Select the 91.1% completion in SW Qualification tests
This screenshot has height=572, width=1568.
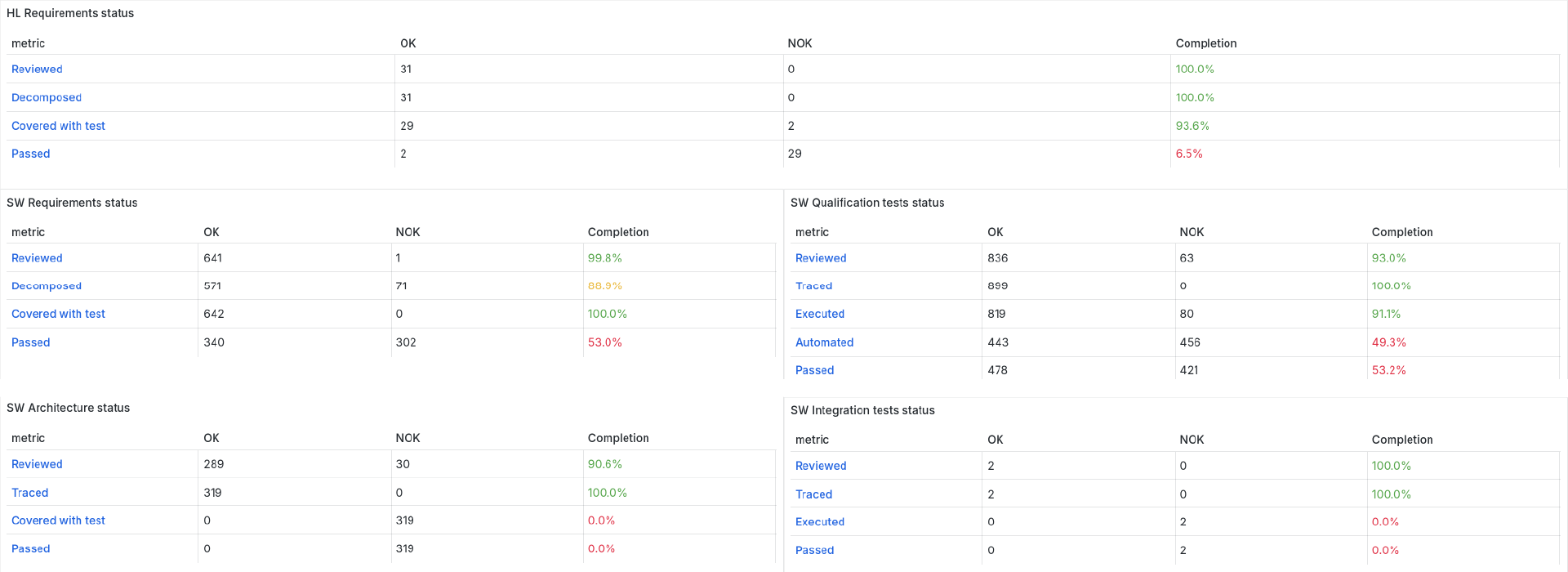pyautogui.click(x=1387, y=314)
